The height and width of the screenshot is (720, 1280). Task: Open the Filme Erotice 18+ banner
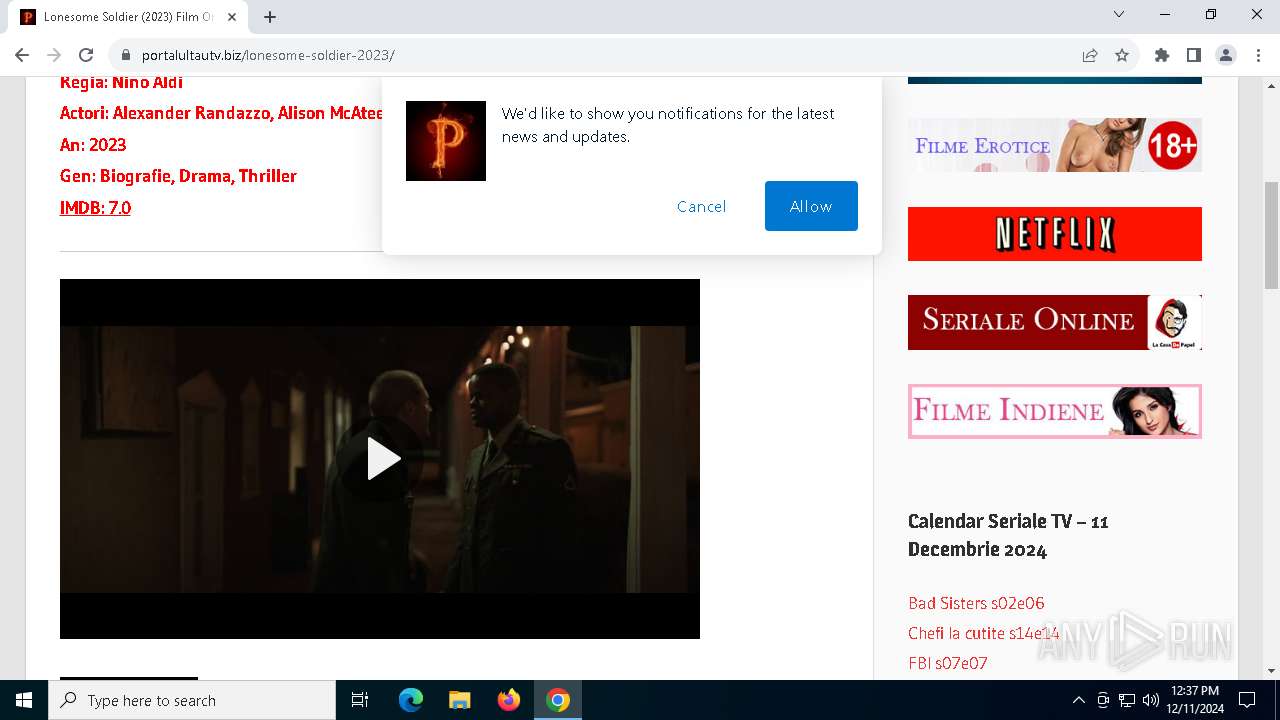[x=1055, y=145]
